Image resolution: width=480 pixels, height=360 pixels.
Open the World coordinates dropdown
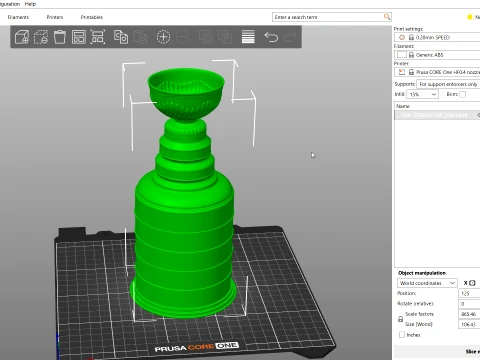[x=427, y=283]
